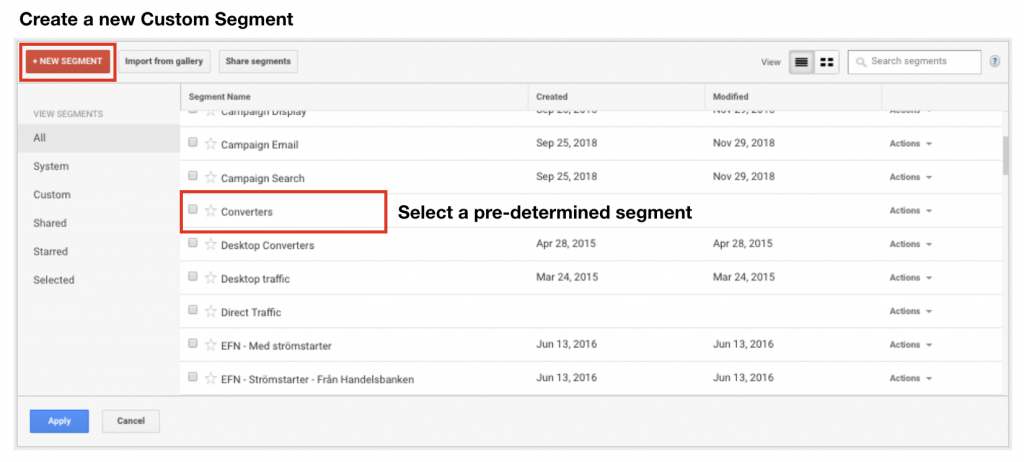Click the segment list vertical scrollbar
The width and height of the screenshot is (1024, 462).
(x=1005, y=156)
